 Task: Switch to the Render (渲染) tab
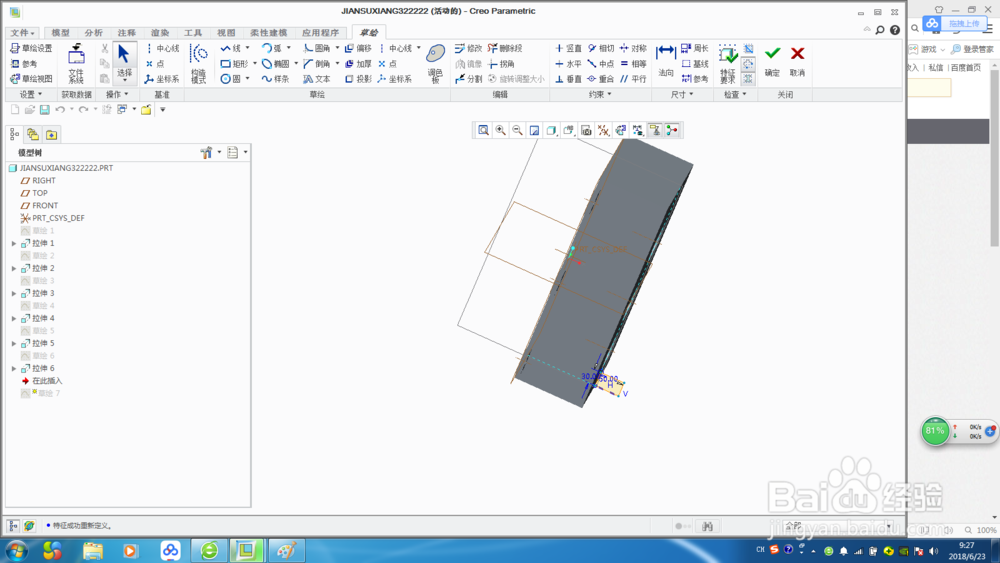(160, 33)
